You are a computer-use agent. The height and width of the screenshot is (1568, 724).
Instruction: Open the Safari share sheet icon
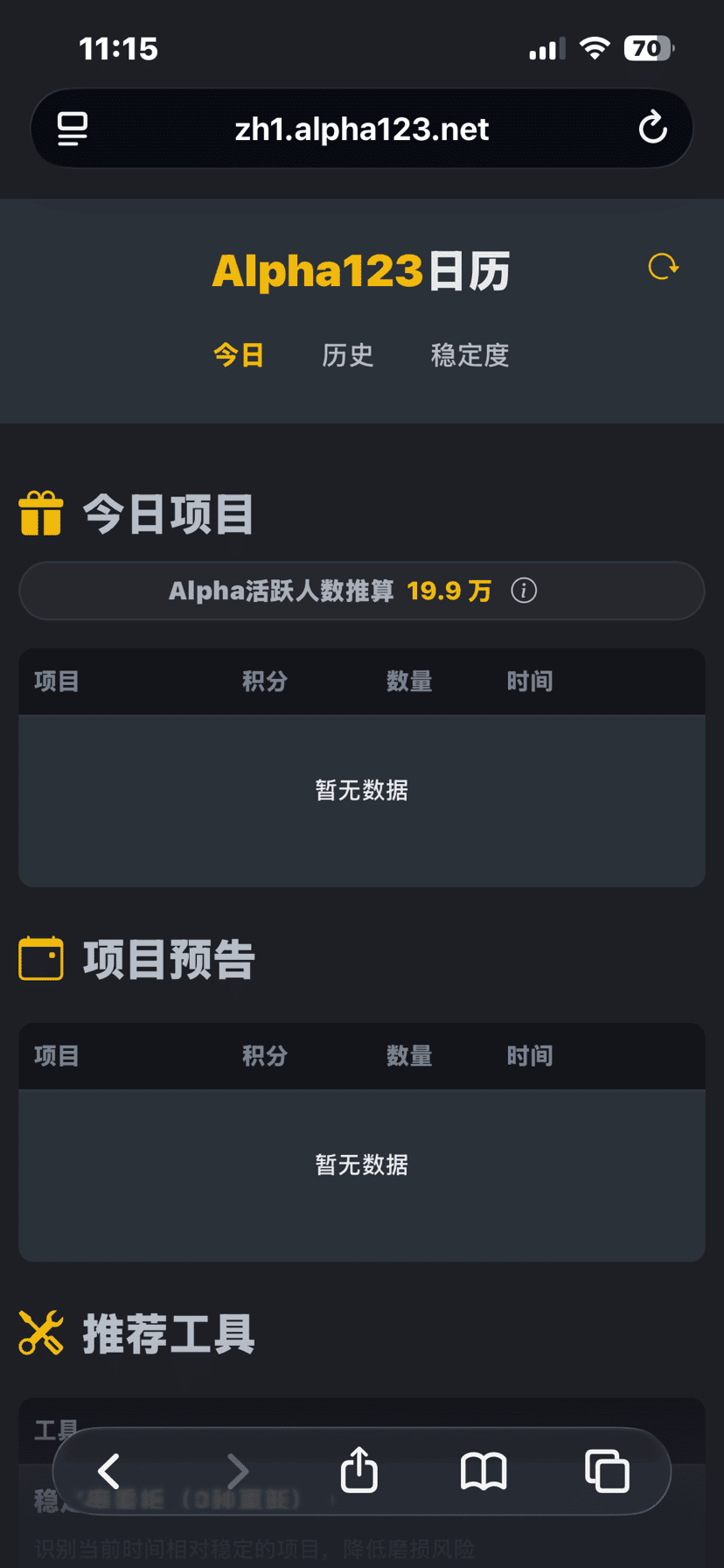(359, 1469)
